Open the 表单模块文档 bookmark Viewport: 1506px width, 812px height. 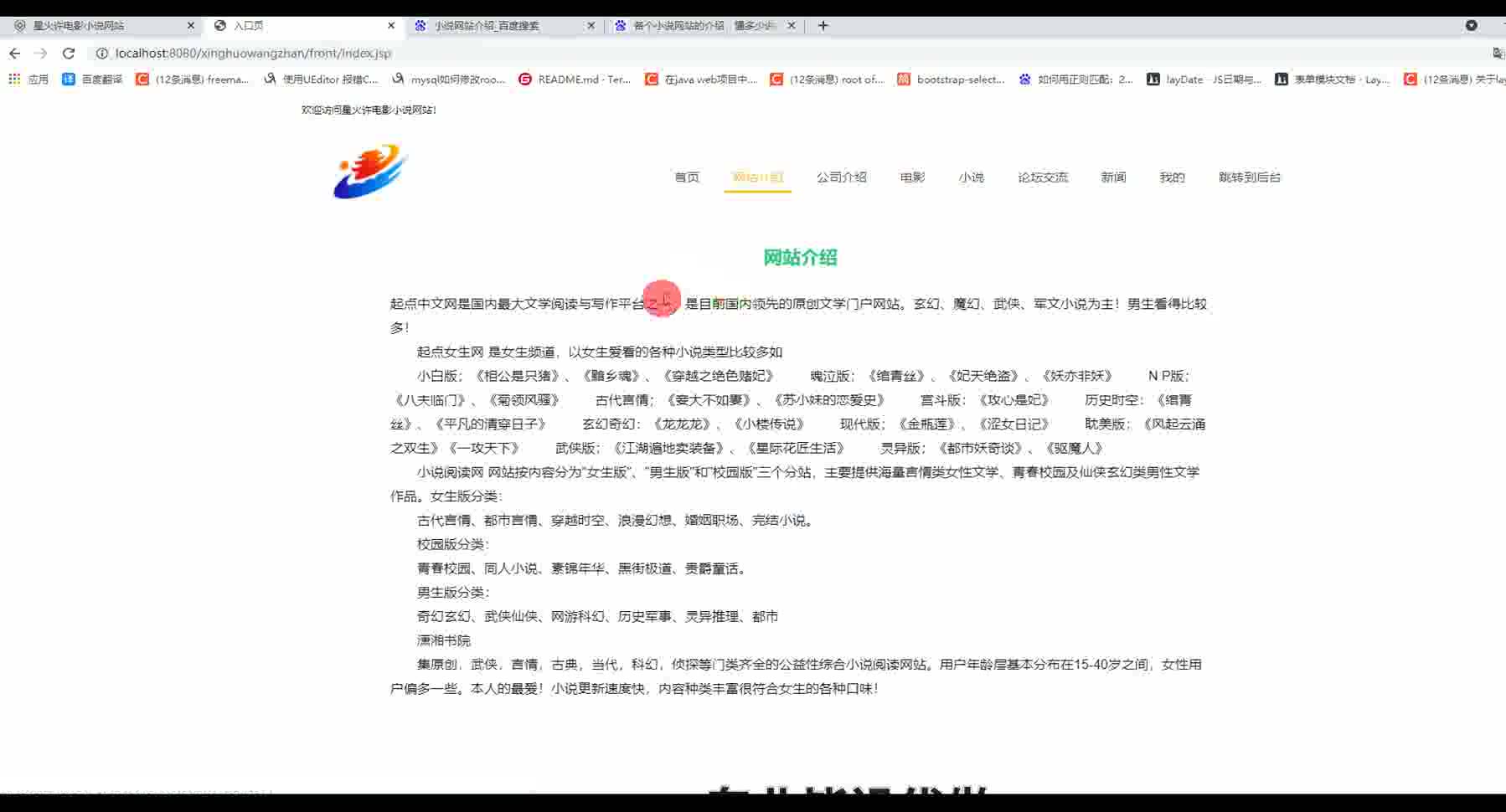[1333, 80]
